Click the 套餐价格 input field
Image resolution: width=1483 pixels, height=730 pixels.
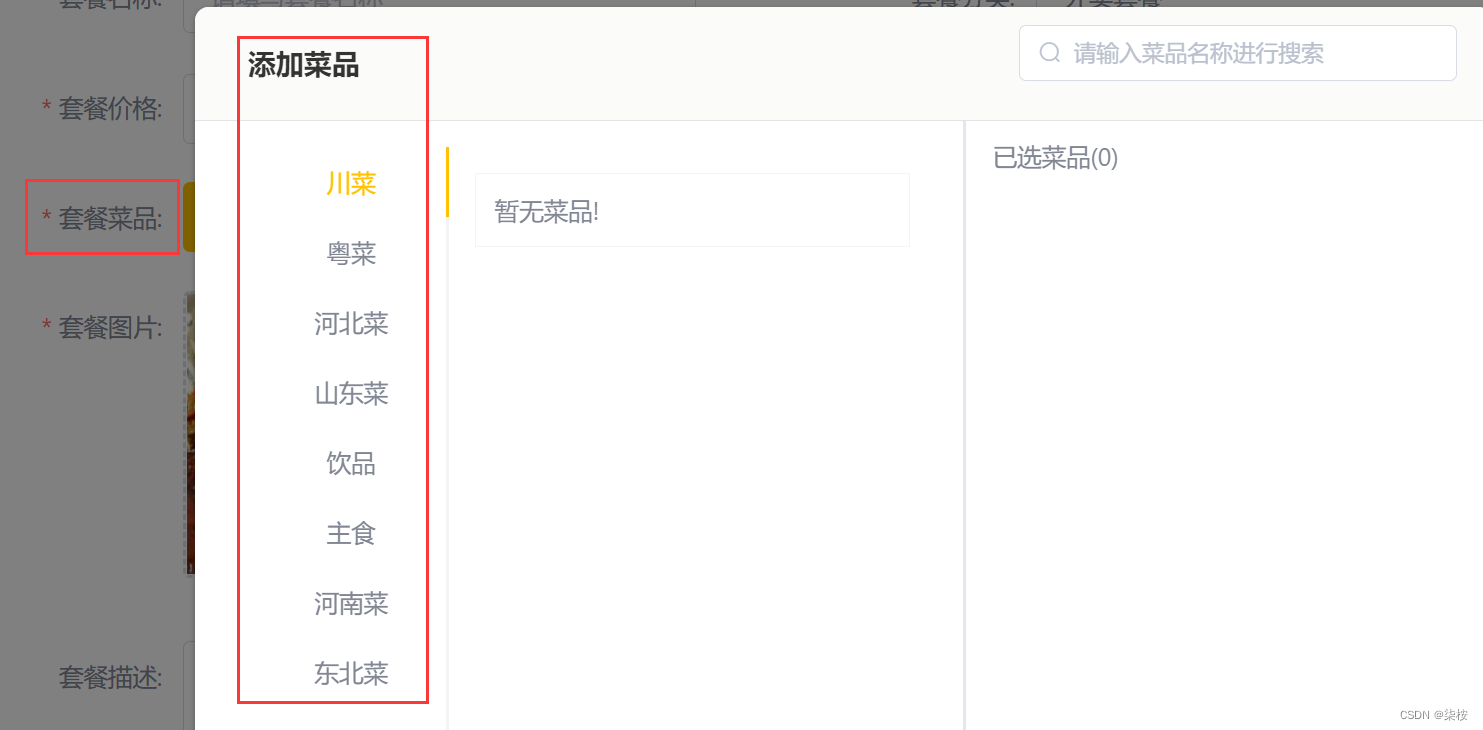point(189,108)
